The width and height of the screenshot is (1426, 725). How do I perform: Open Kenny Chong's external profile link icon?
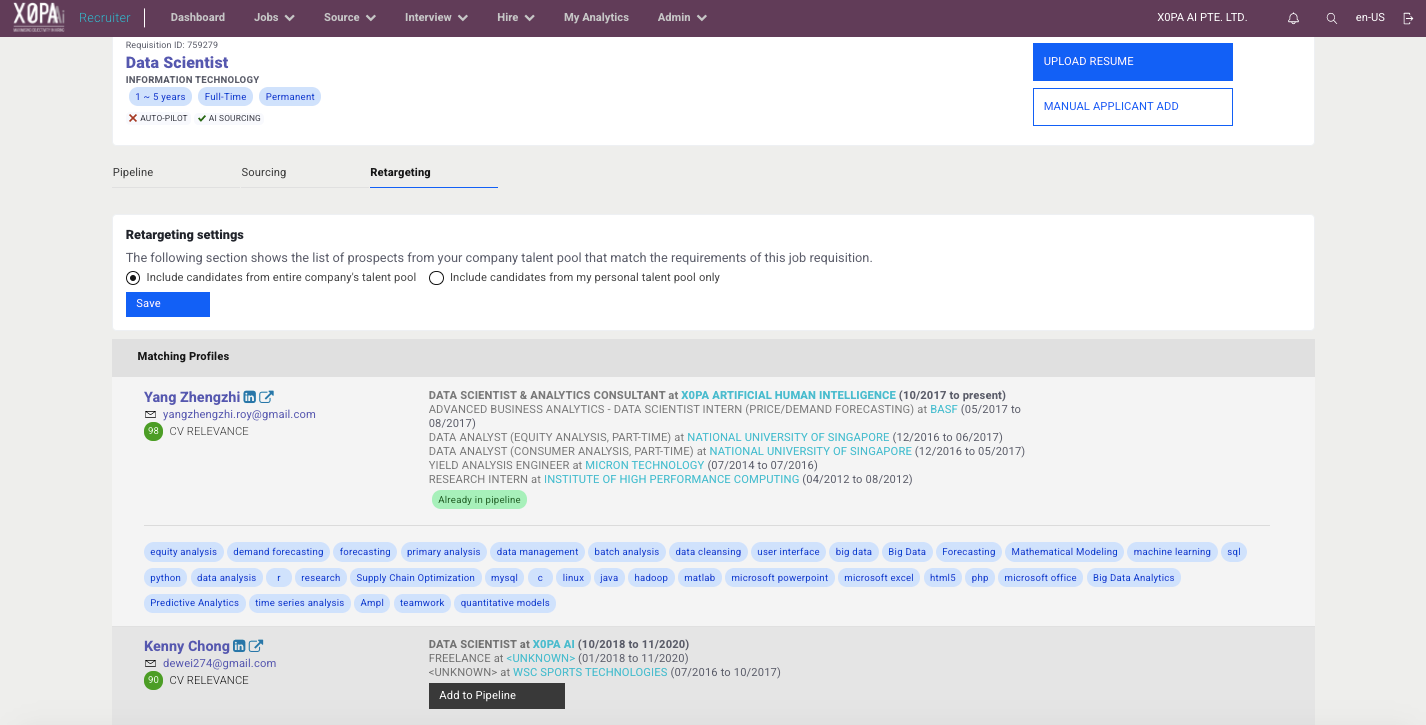[x=256, y=646]
